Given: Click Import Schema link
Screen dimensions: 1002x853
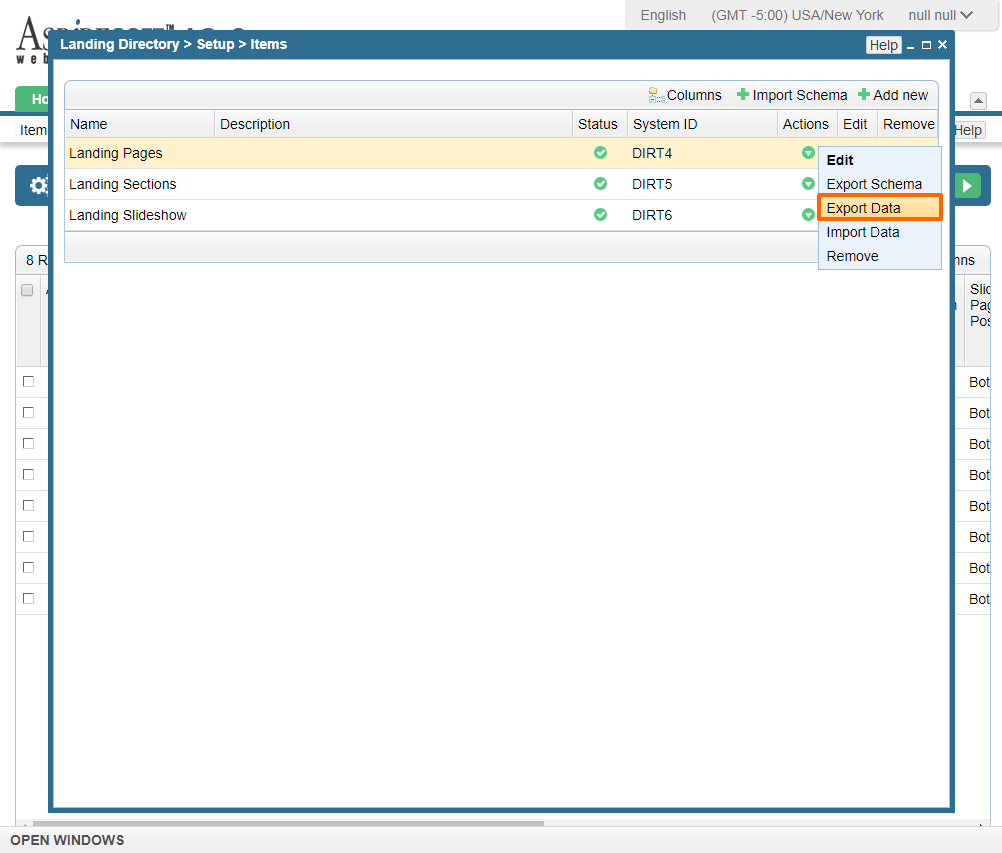Looking at the screenshot, I should 792,95.
